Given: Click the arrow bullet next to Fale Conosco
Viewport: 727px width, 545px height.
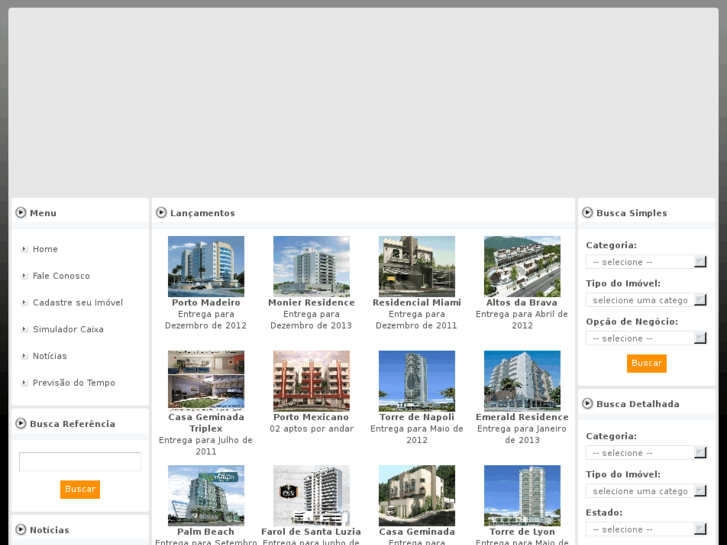Looking at the screenshot, I should 24,276.
